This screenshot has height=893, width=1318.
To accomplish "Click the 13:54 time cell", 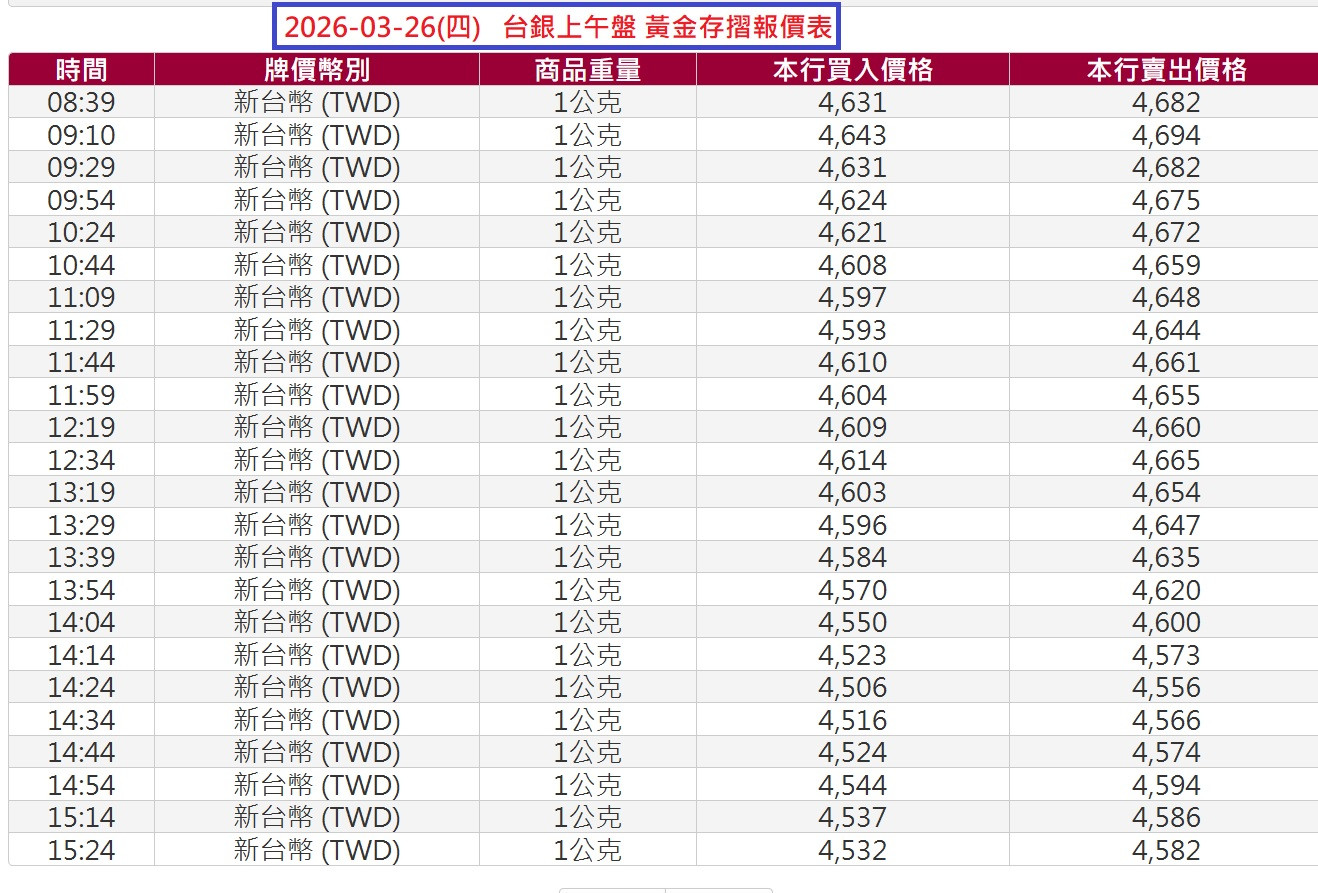I will (81, 590).
